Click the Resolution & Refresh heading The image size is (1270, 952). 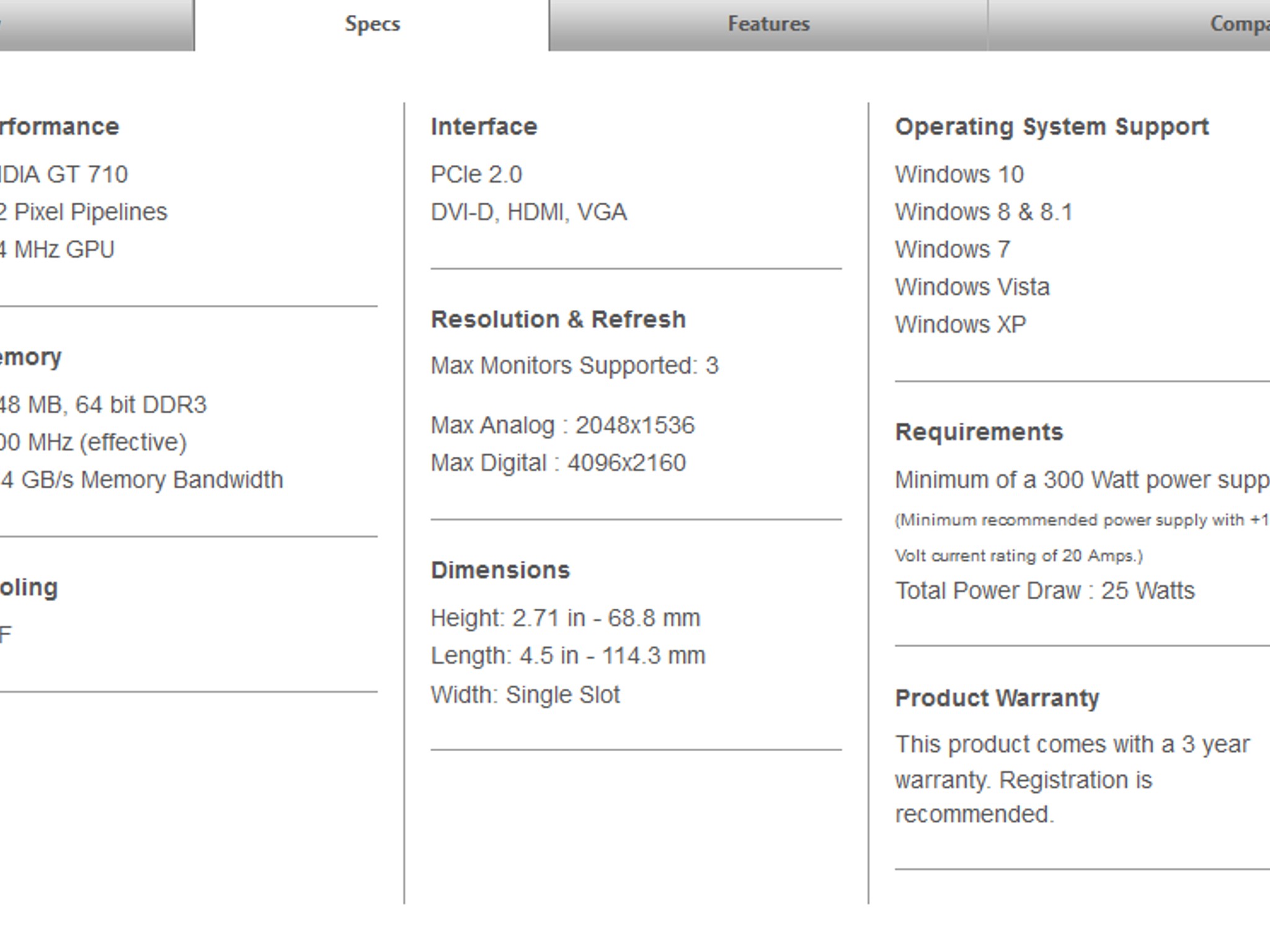tap(559, 319)
